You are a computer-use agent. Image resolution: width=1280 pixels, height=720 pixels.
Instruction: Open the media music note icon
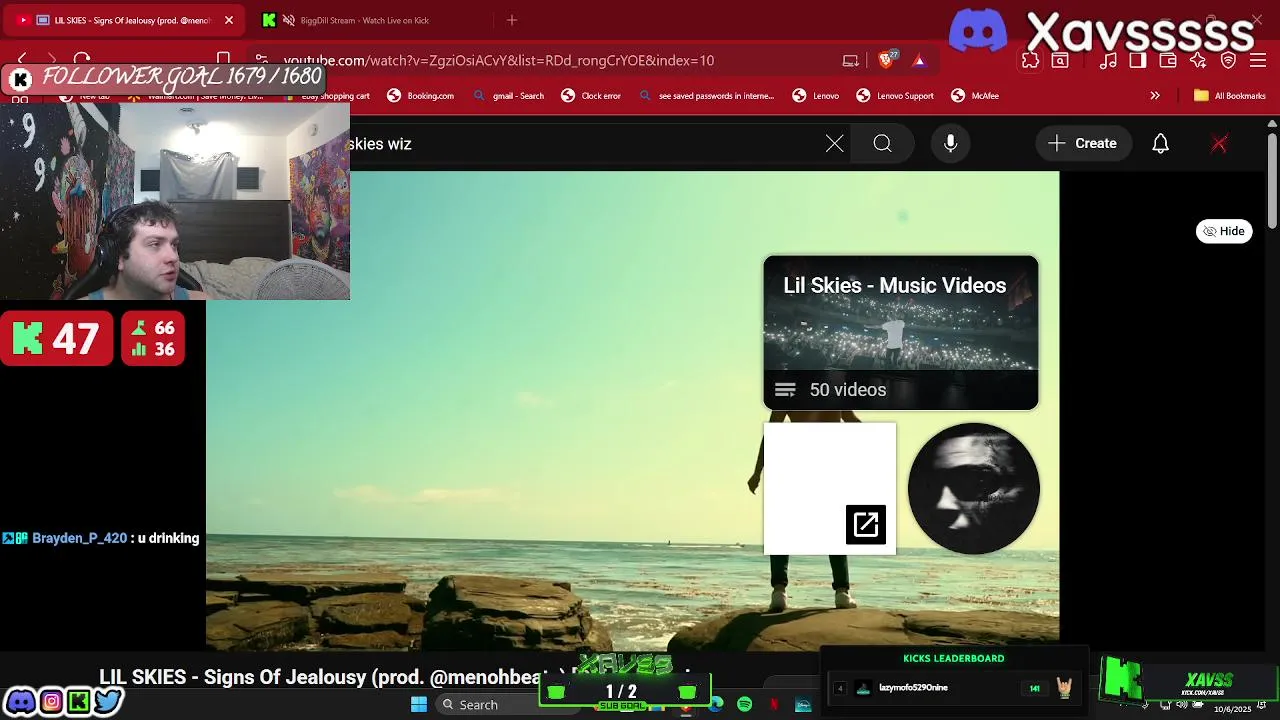click(1108, 60)
